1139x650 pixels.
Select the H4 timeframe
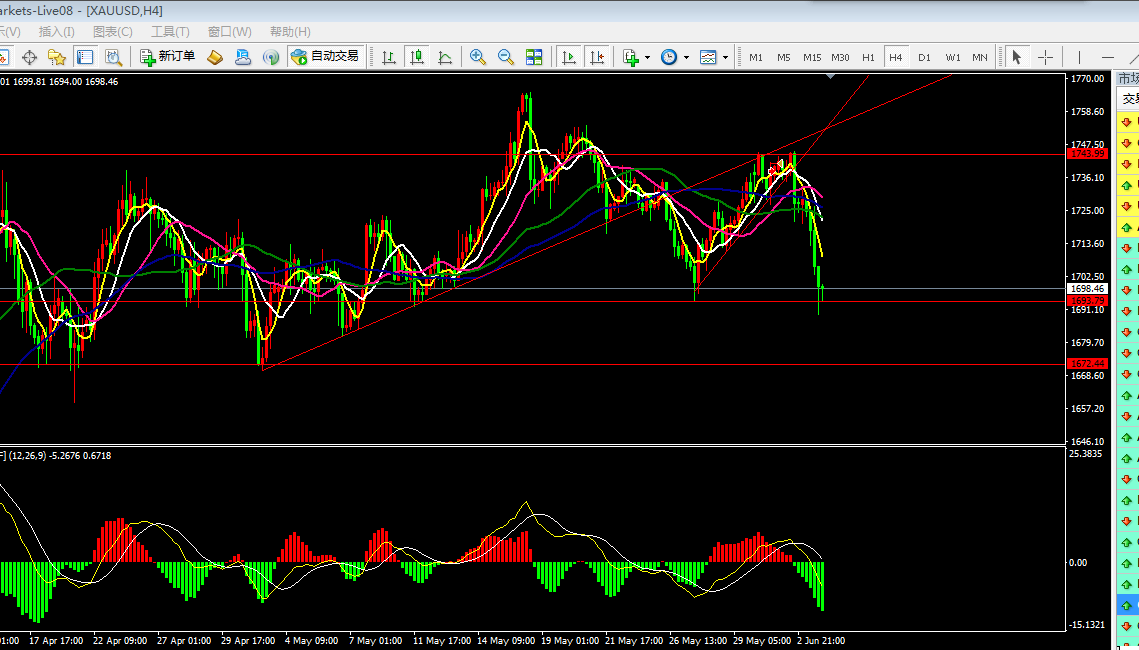(896, 57)
